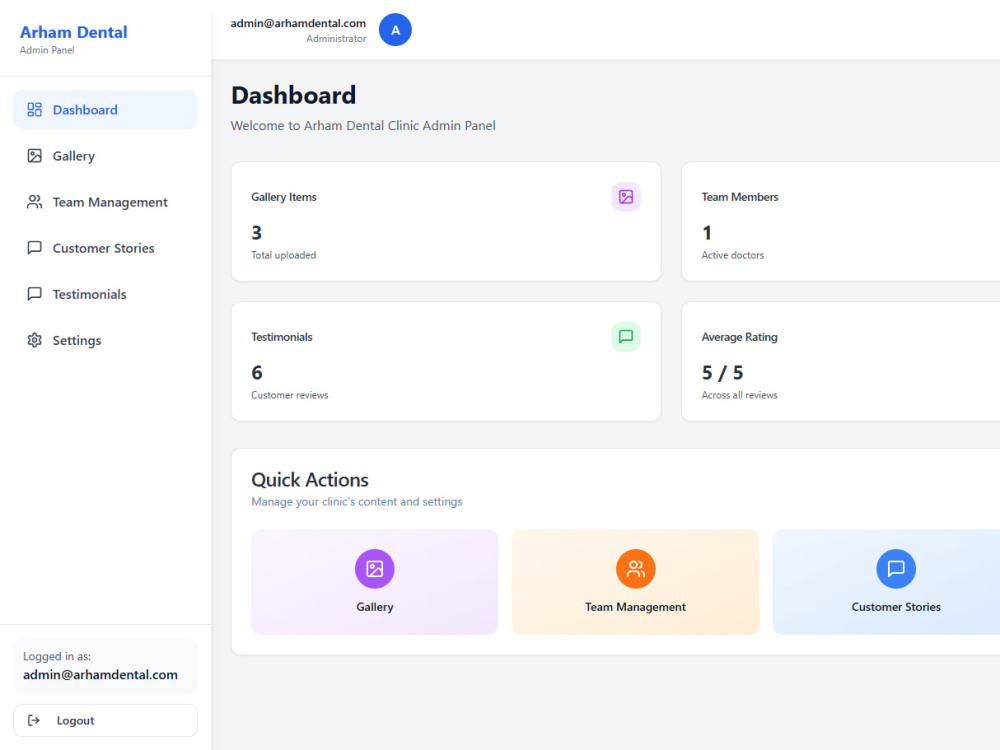This screenshot has height=750, width=1000.
Task: Click the Team Management people icon in sidebar
Action: (x=34, y=202)
